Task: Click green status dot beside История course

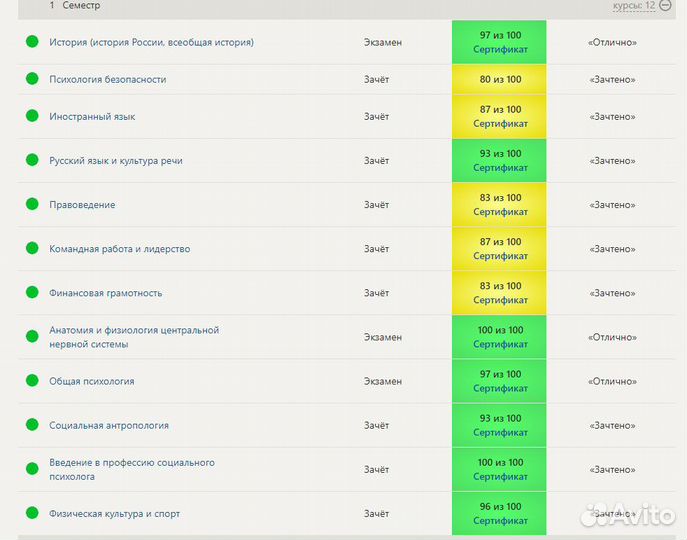Action: 32,42
